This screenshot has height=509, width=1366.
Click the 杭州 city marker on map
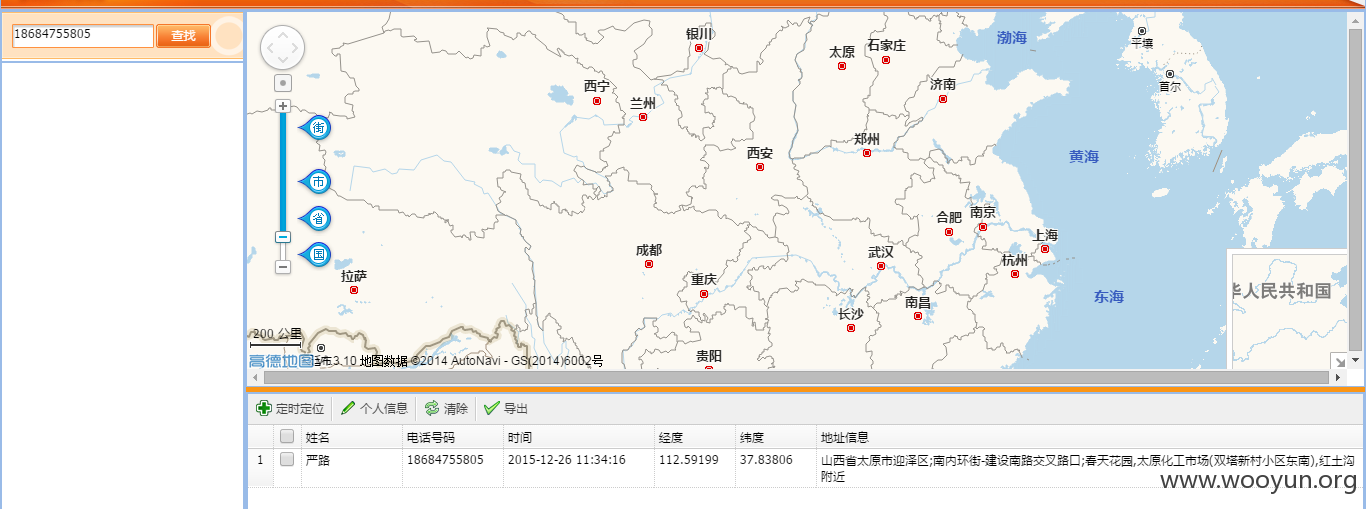(1014, 274)
